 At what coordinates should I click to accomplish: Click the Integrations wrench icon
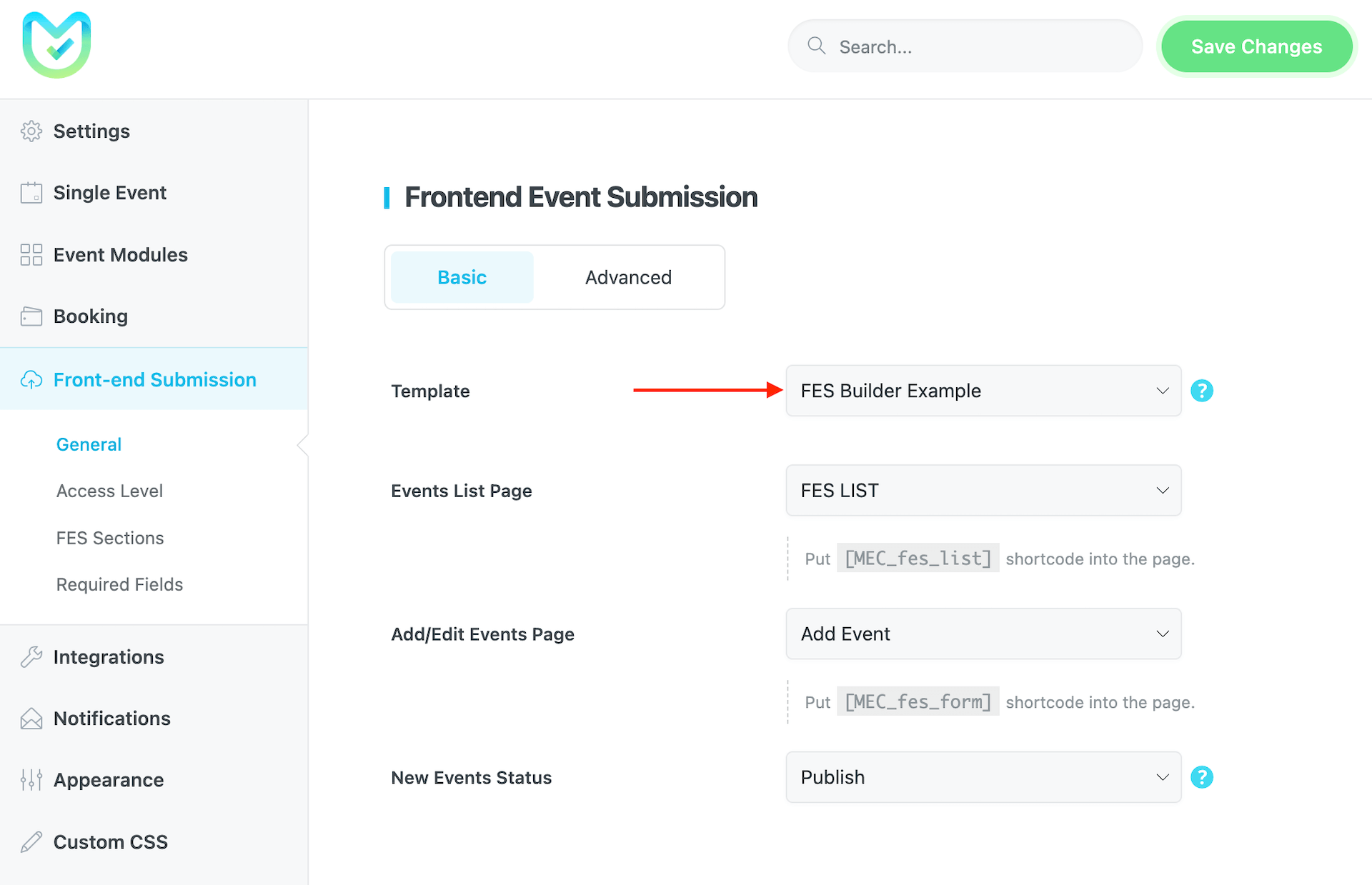pyautogui.click(x=31, y=657)
